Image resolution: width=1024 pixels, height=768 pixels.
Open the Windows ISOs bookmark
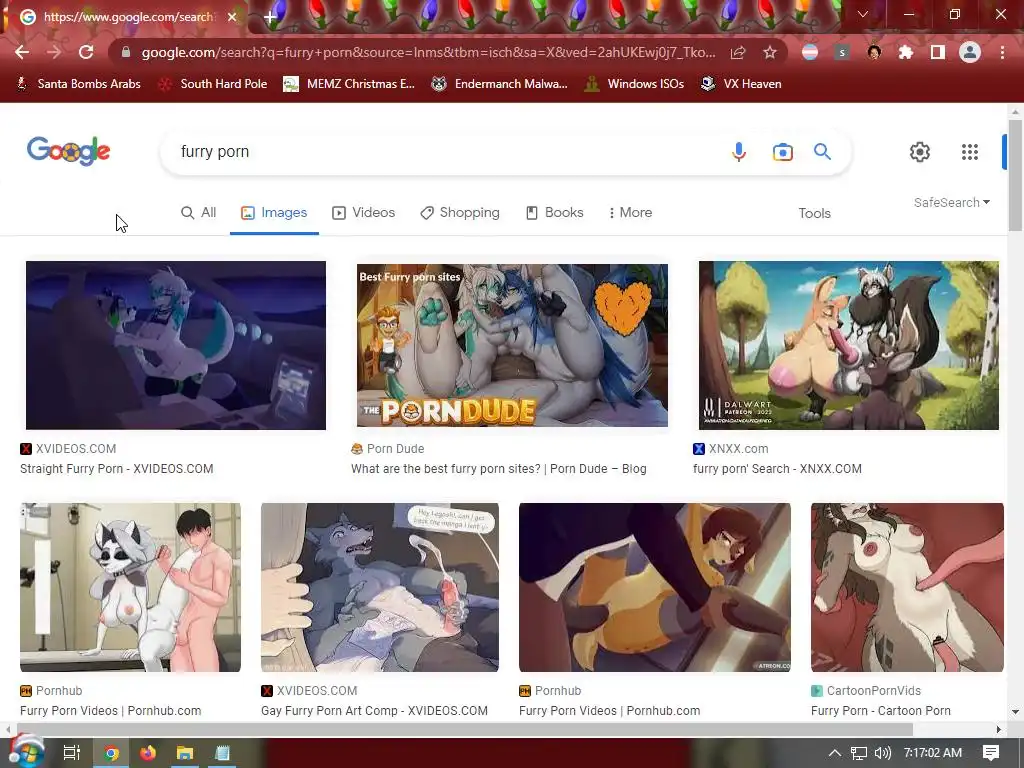pos(633,84)
